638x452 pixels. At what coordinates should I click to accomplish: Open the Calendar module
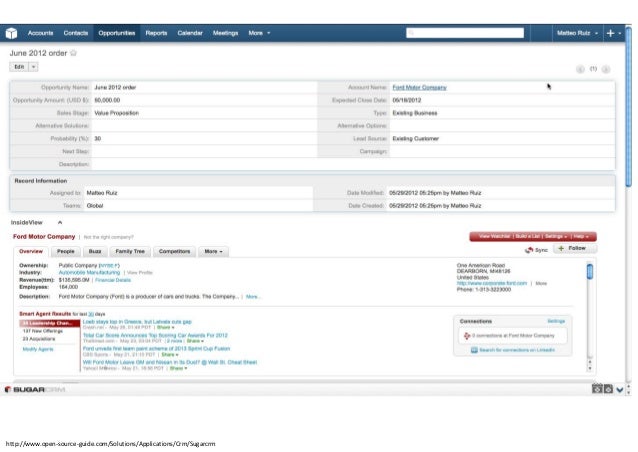(190, 33)
